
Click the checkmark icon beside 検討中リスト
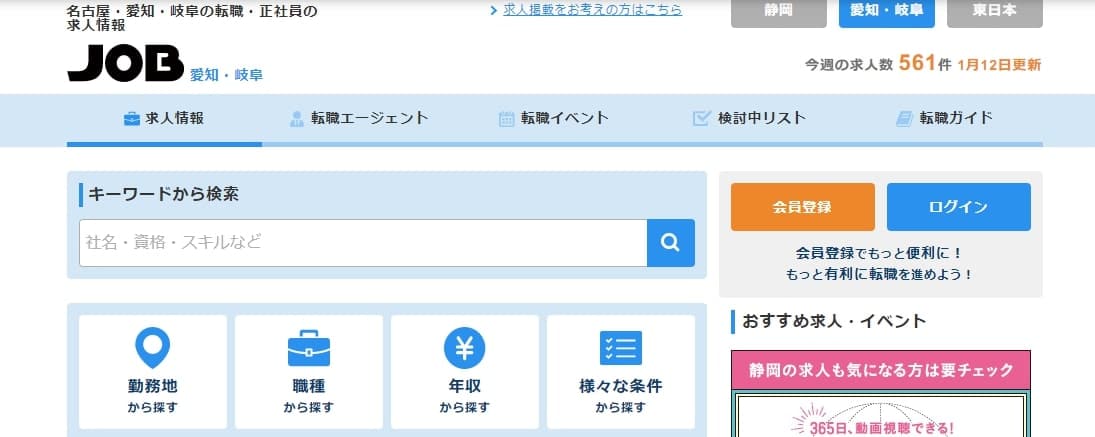coord(701,119)
